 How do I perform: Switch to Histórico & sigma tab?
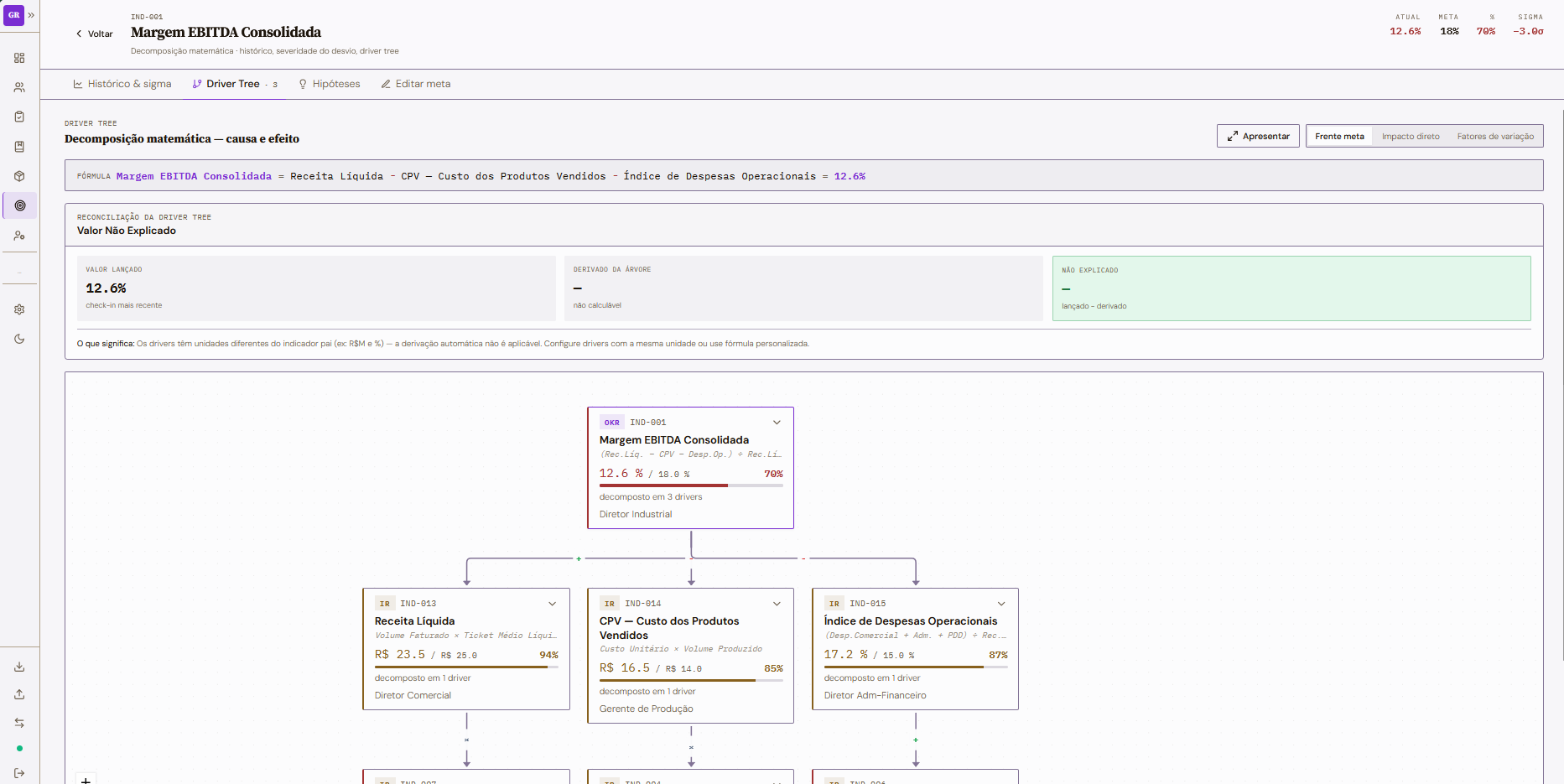point(122,84)
